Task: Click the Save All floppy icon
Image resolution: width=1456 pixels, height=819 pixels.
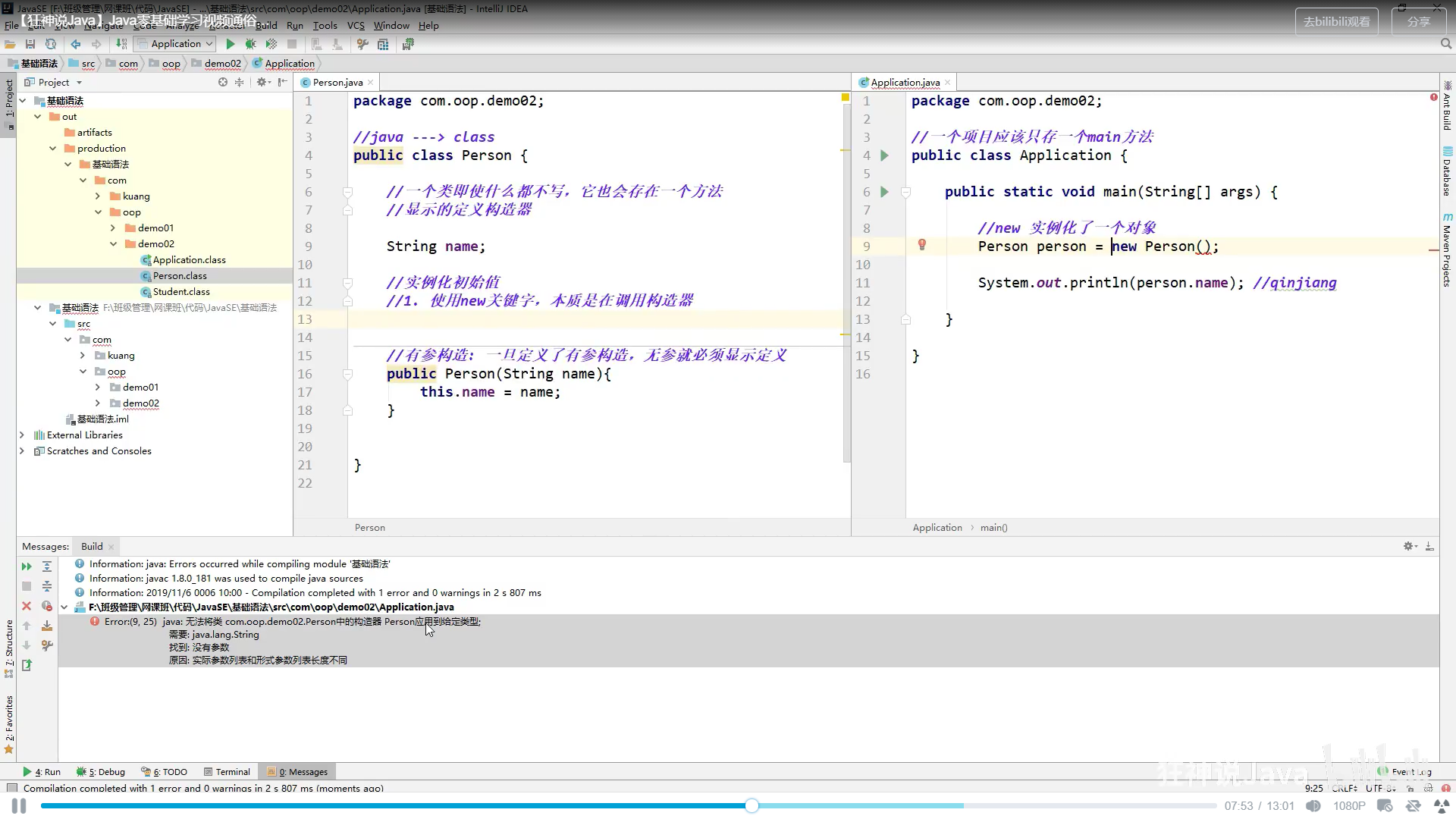Action: [30, 44]
